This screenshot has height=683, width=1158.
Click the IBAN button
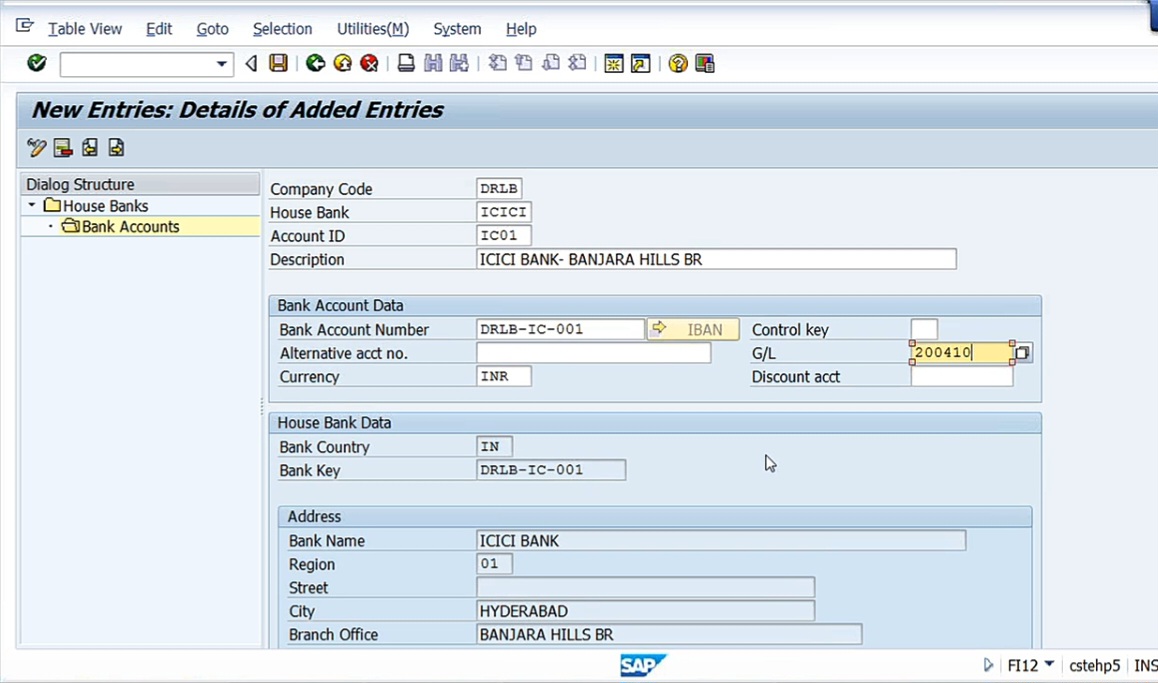(x=693, y=329)
